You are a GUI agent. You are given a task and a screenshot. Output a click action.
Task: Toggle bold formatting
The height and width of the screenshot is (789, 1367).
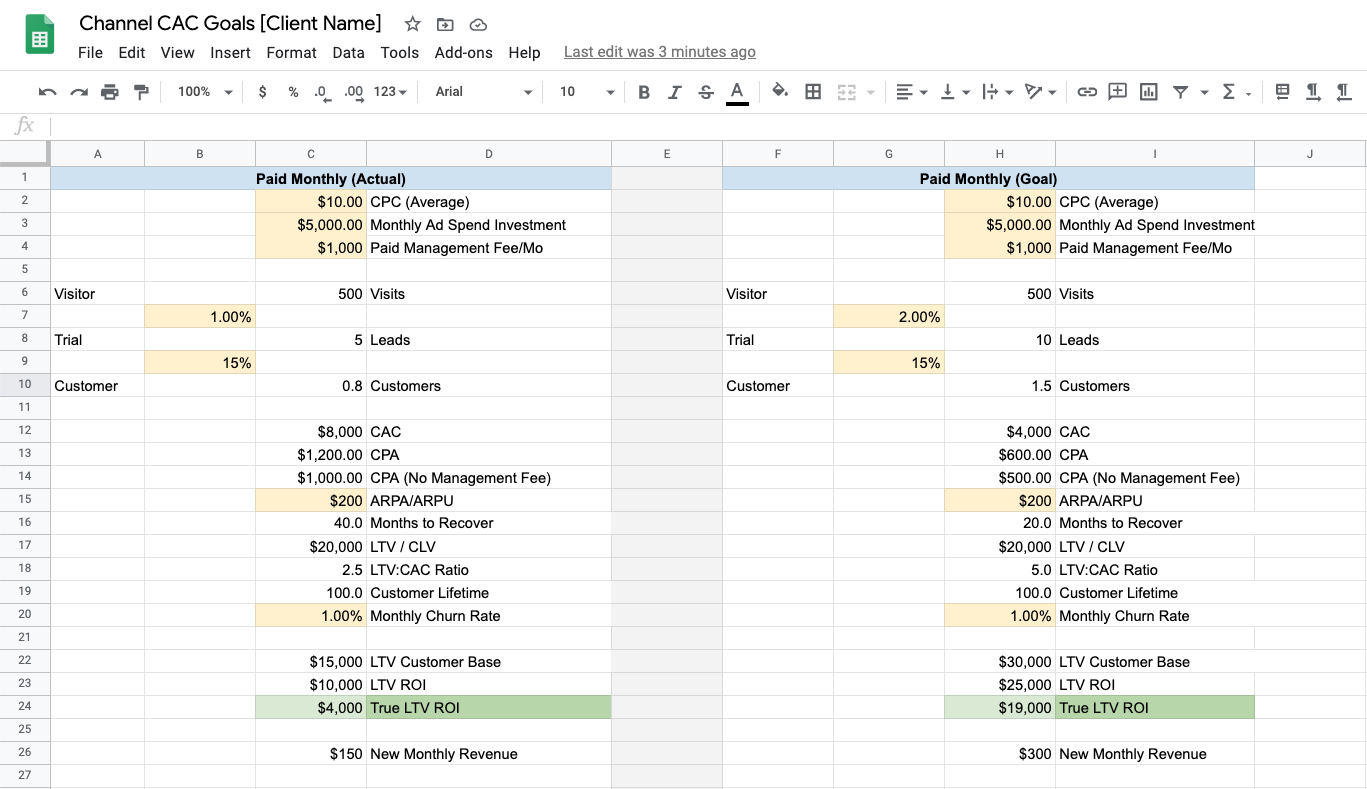click(644, 91)
